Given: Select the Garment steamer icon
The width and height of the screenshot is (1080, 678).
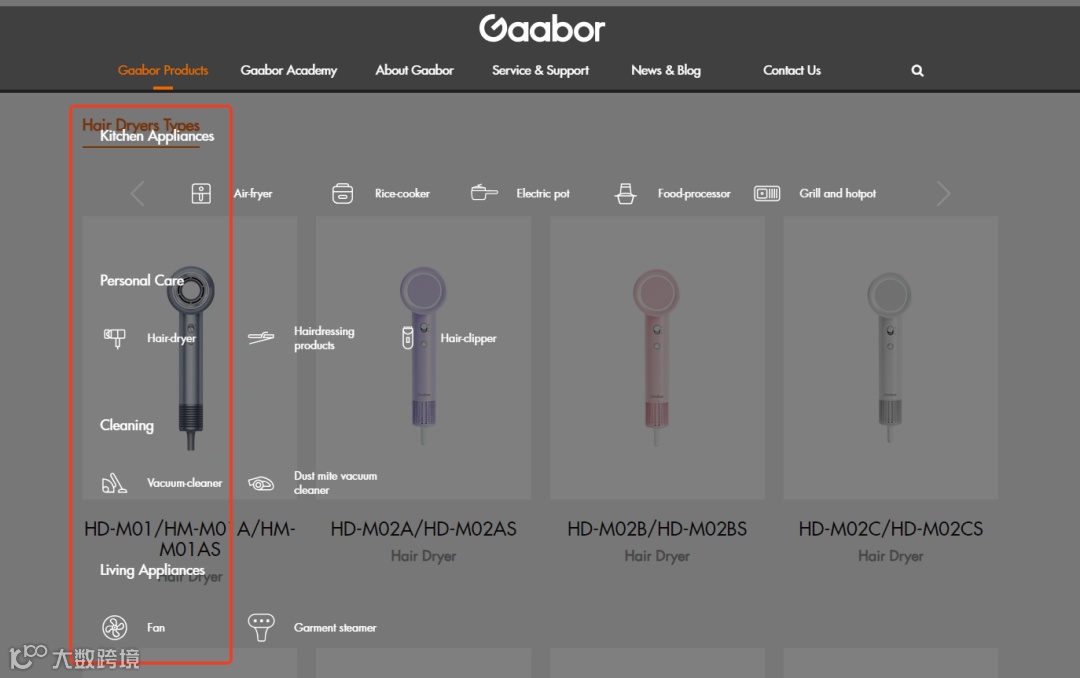Looking at the screenshot, I should 261,628.
